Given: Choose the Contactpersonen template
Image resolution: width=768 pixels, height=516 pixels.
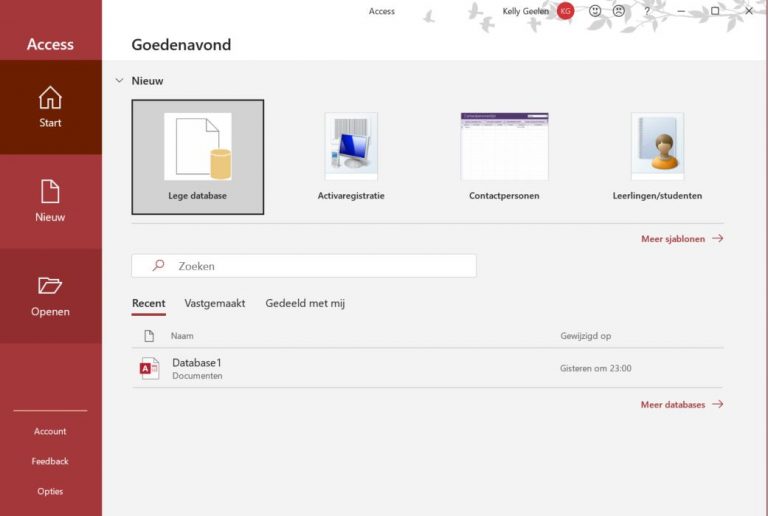Looking at the screenshot, I should [x=504, y=157].
